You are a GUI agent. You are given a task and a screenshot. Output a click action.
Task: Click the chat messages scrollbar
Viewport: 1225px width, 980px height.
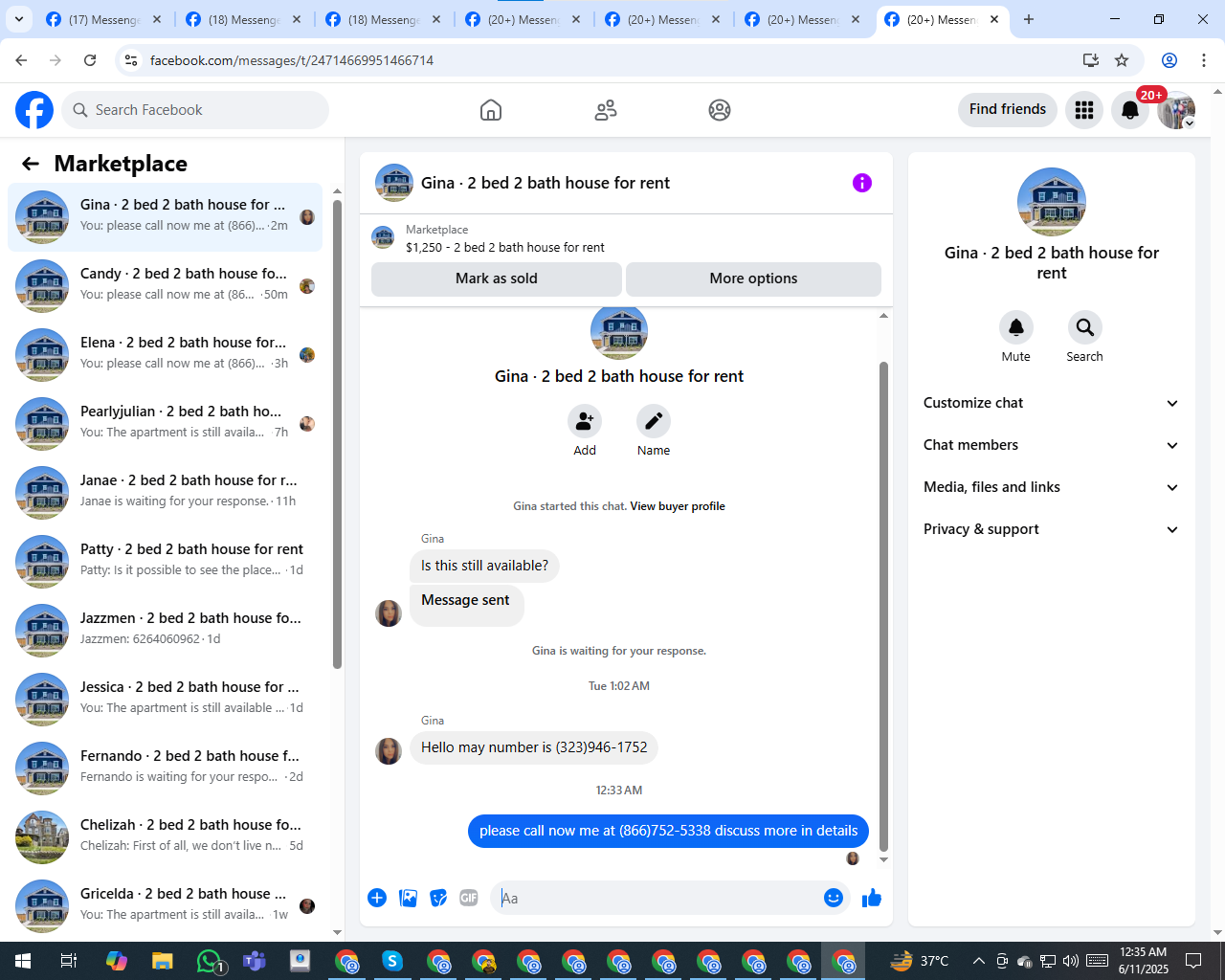tap(883, 607)
